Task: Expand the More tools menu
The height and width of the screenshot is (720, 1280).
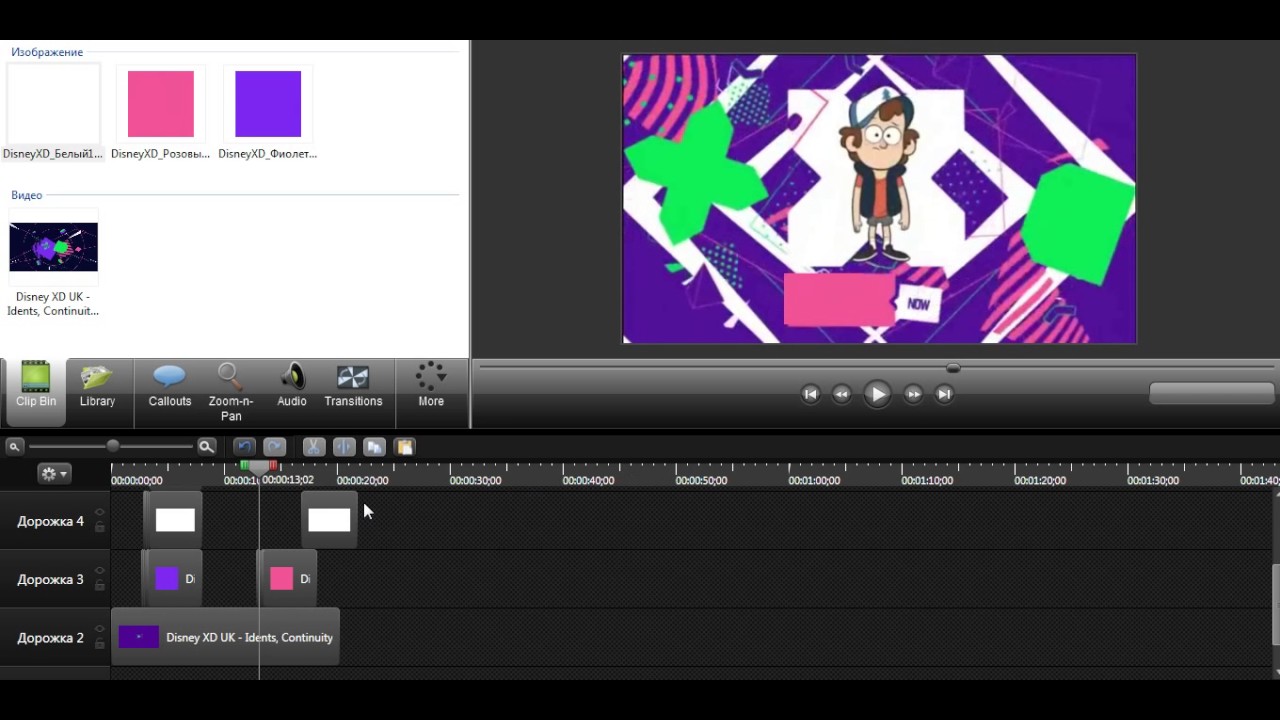Action: click(x=431, y=386)
